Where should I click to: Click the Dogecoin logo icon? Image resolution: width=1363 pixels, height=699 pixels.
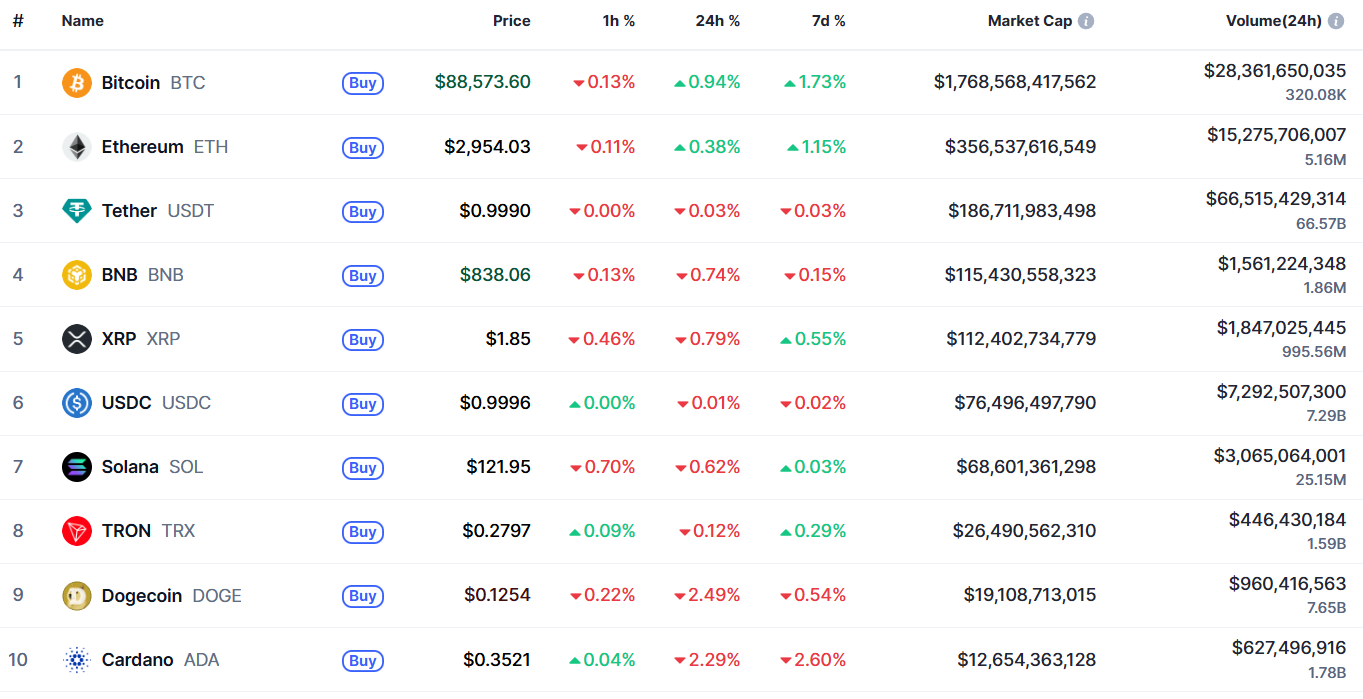[x=77, y=596]
